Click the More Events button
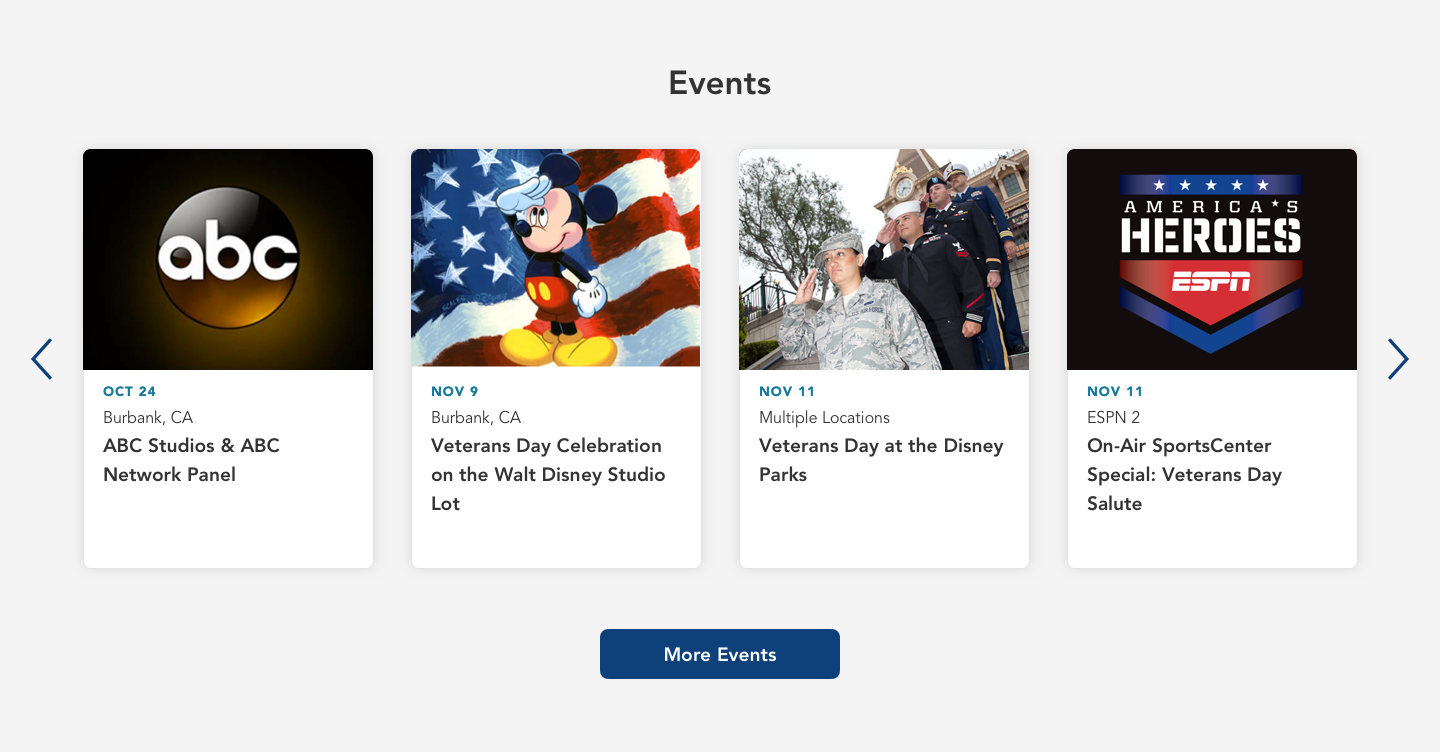This screenshot has width=1440, height=752. [x=720, y=654]
